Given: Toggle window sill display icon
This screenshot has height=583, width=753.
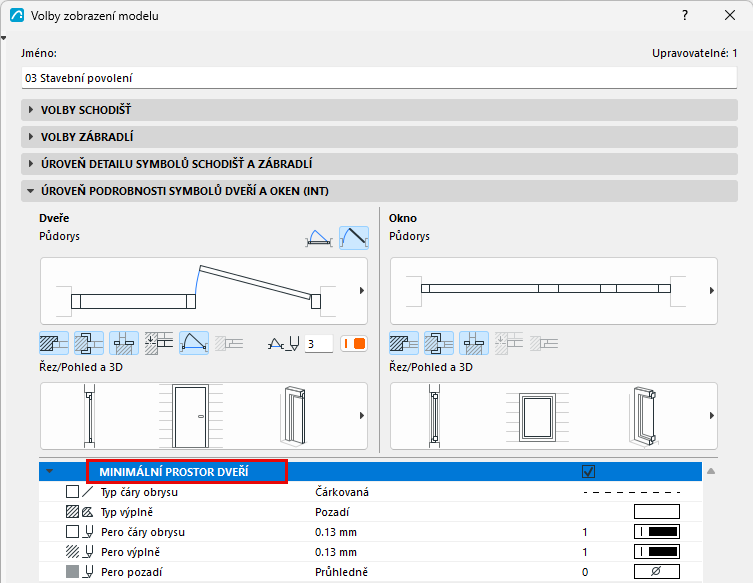Looking at the screenshot, I should pos(474,343).
